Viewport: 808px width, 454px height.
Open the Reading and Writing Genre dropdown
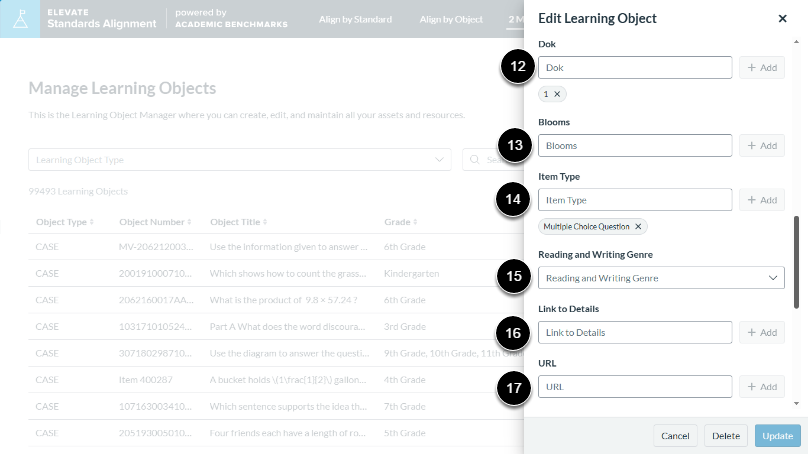[661, 278]
